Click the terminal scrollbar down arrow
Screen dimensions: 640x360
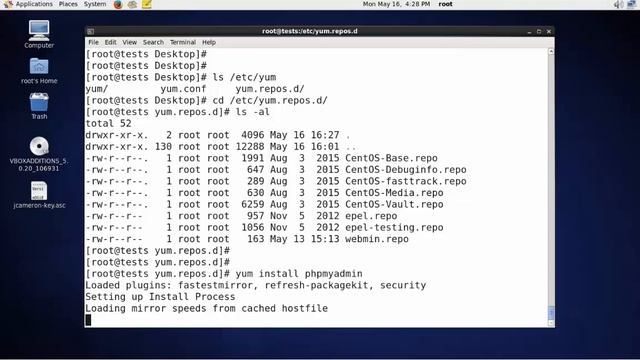tap(551, 323)
